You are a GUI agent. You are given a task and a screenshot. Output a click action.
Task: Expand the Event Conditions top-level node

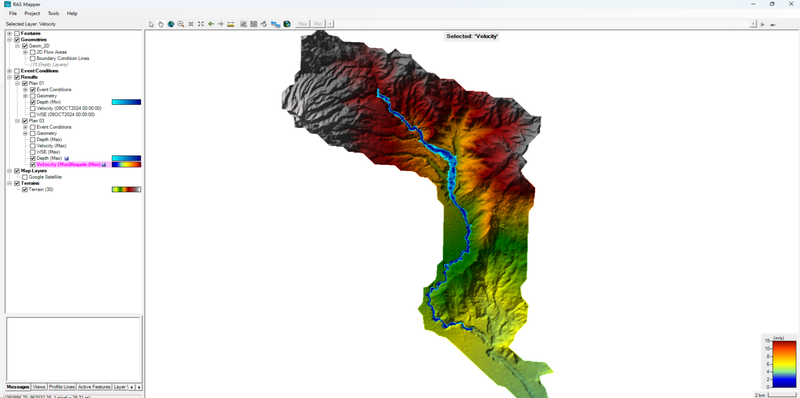pos(9,71)
